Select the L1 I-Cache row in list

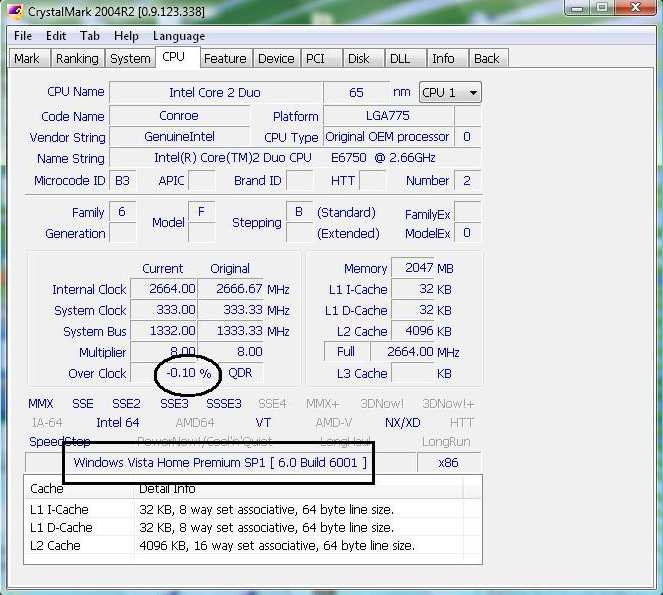tap(253, 510)
